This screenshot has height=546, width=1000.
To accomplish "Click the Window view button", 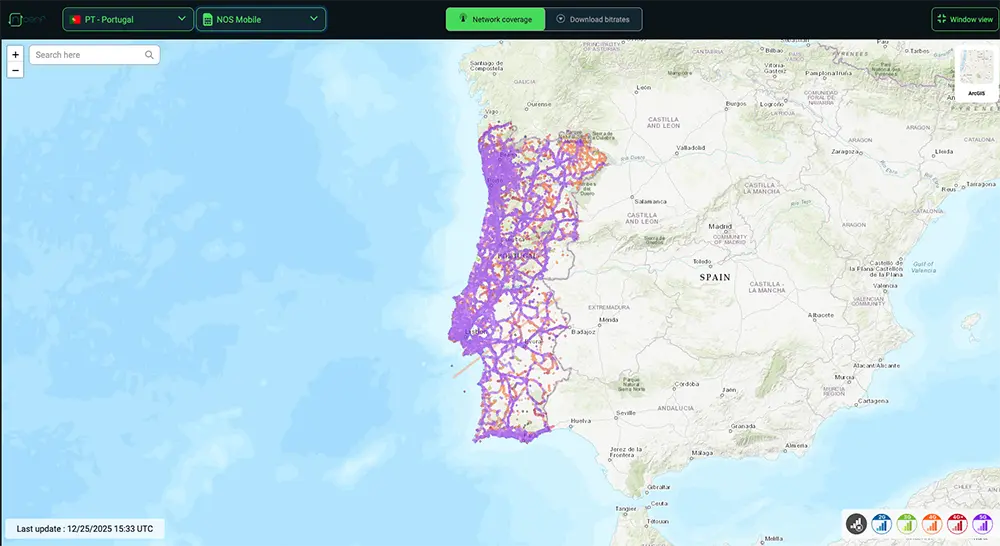I will click(x=965, y=19).
